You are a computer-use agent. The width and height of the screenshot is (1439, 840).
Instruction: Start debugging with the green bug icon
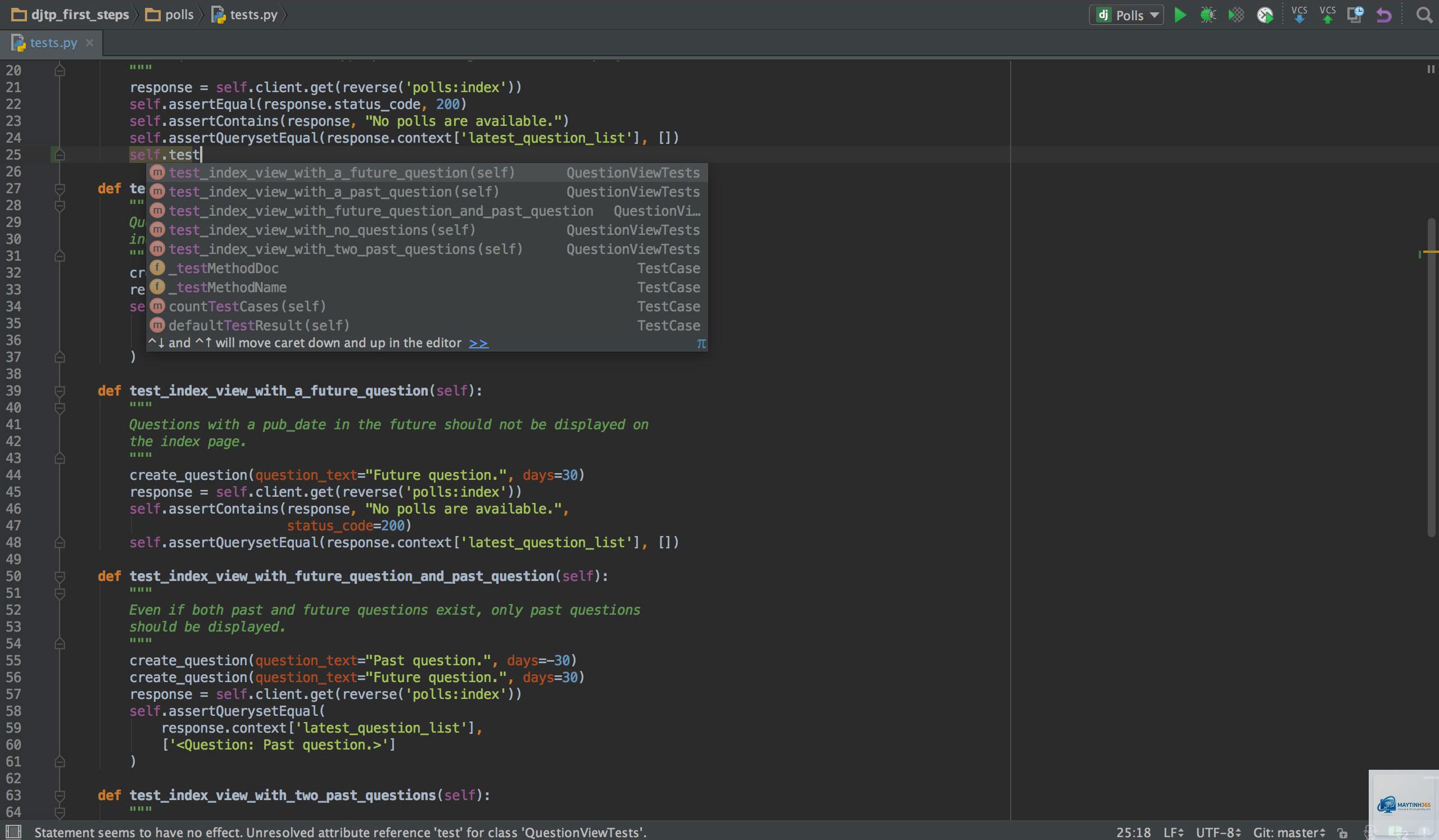(1208, 15)
